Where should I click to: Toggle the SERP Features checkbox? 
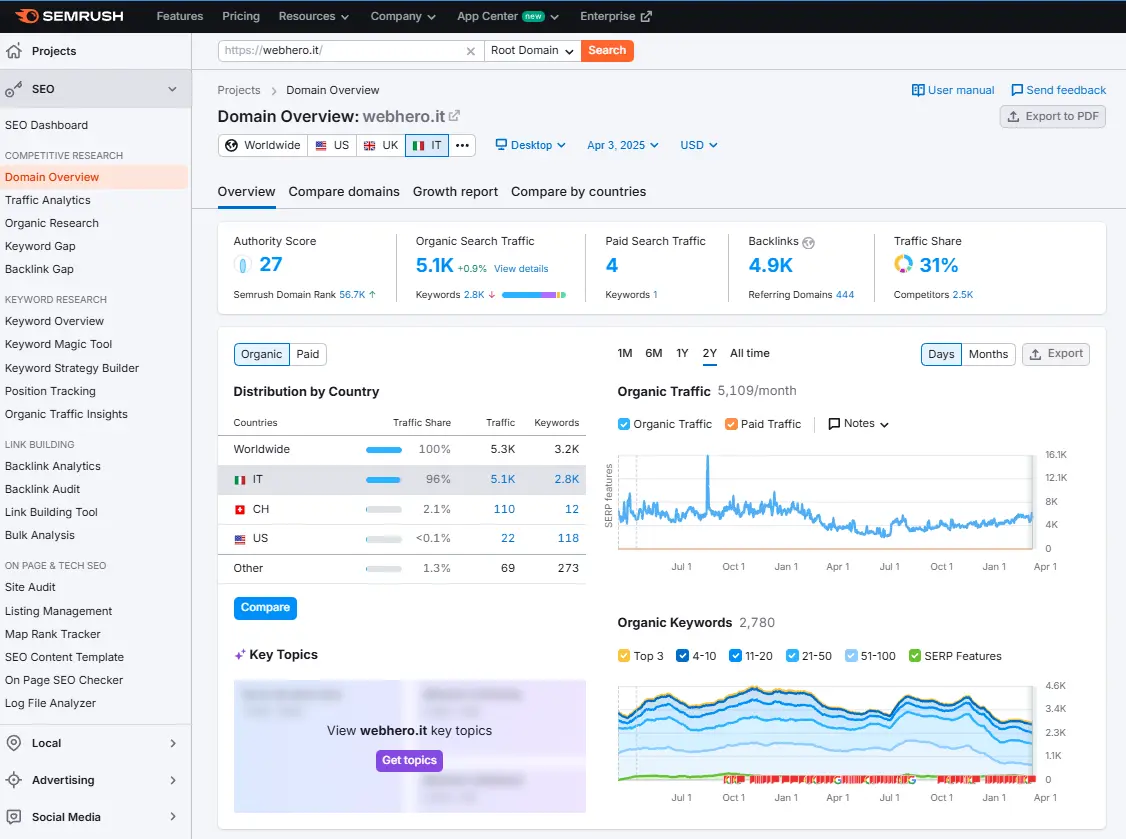pos(915,656)
